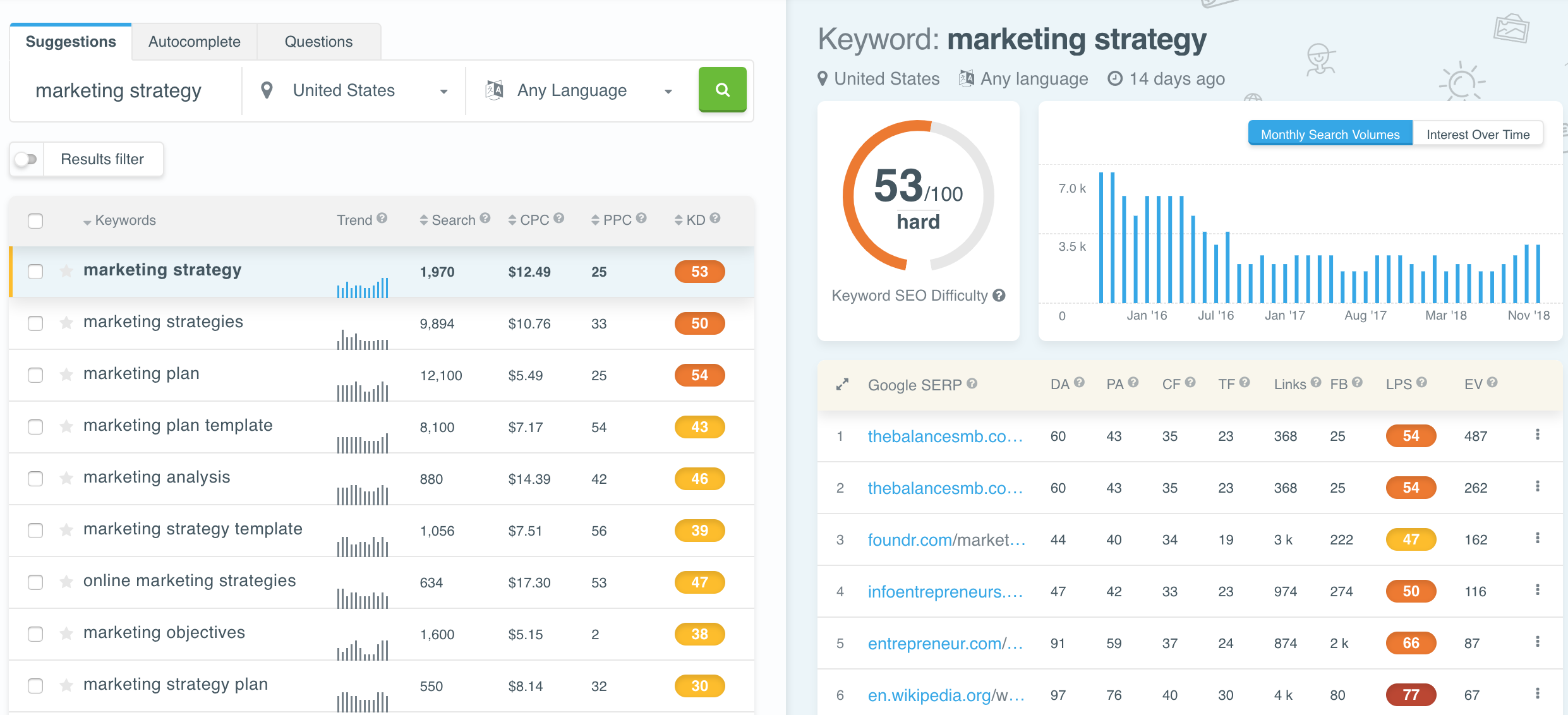Open help tooltip for CPC column
The width and height of the screenshot is (1568, 715).
[558, 218]
